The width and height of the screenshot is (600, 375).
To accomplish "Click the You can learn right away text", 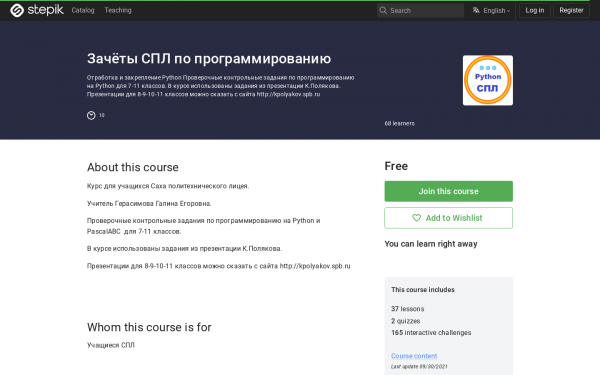I will tap(431, 244).
